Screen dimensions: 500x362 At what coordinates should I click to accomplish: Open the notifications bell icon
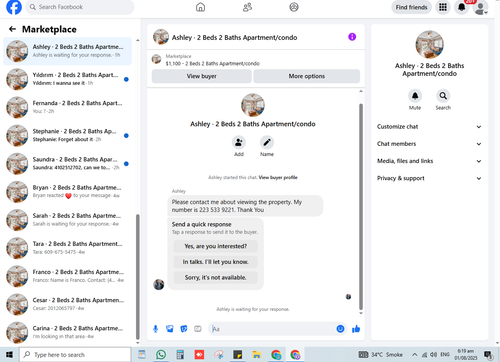(x=461, y=7)
